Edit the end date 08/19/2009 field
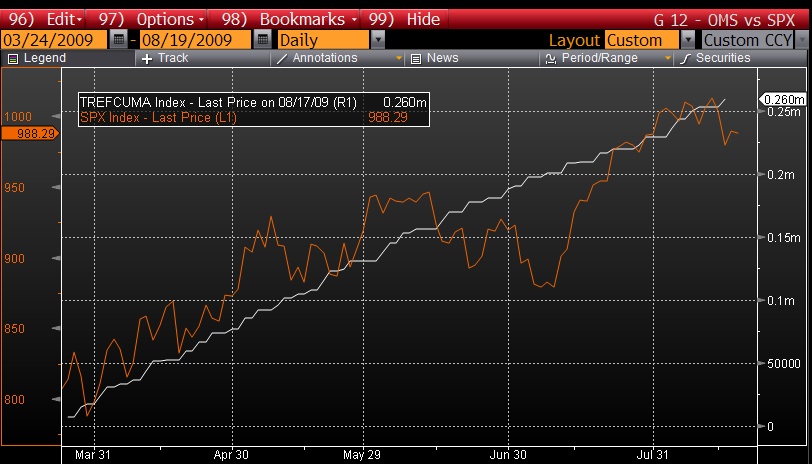812x464 pixels. pos(195,40)
